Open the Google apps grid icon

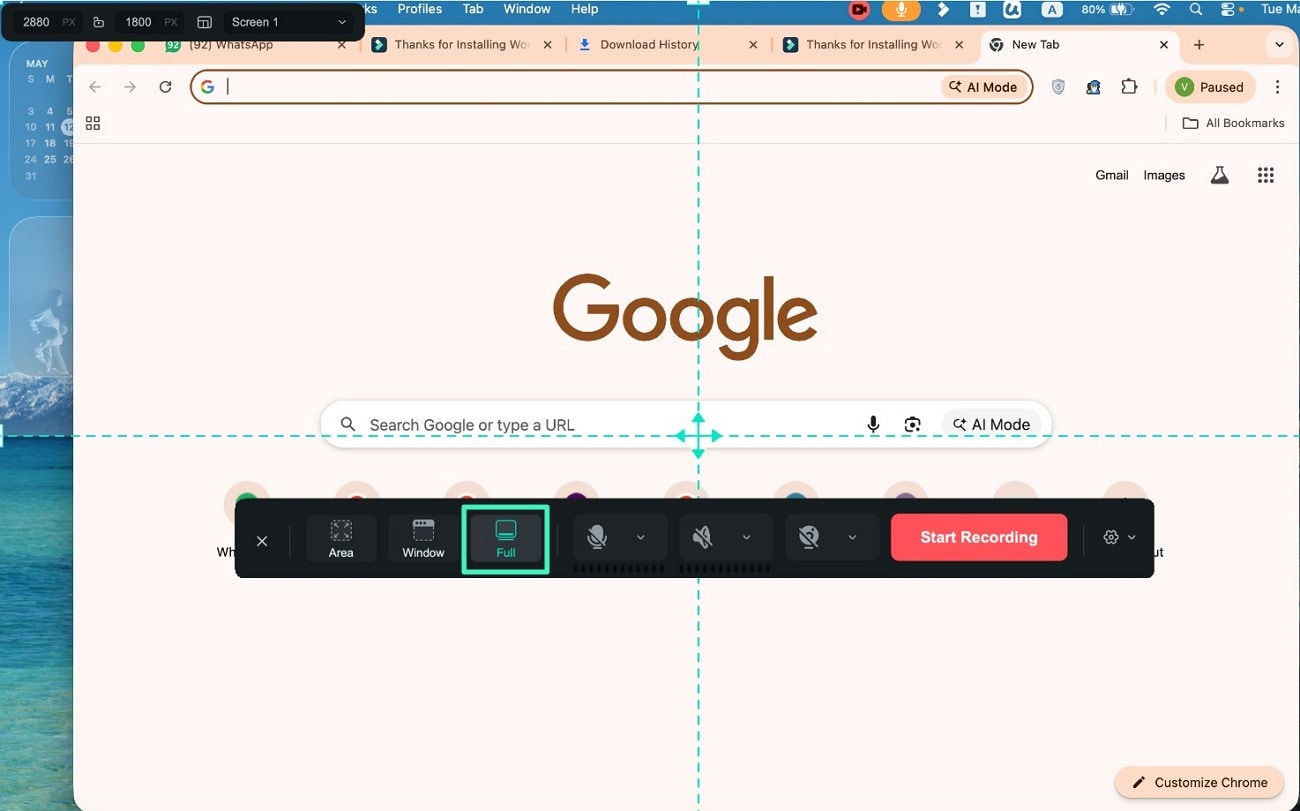[1265, 175]
